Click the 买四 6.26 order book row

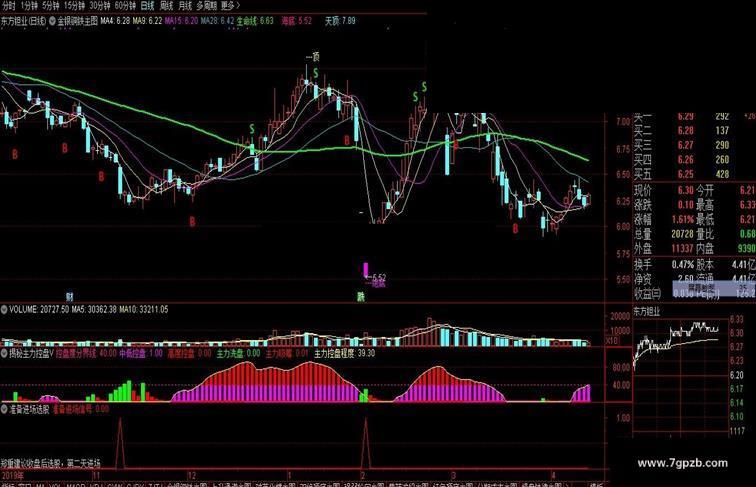click(694, 160)
